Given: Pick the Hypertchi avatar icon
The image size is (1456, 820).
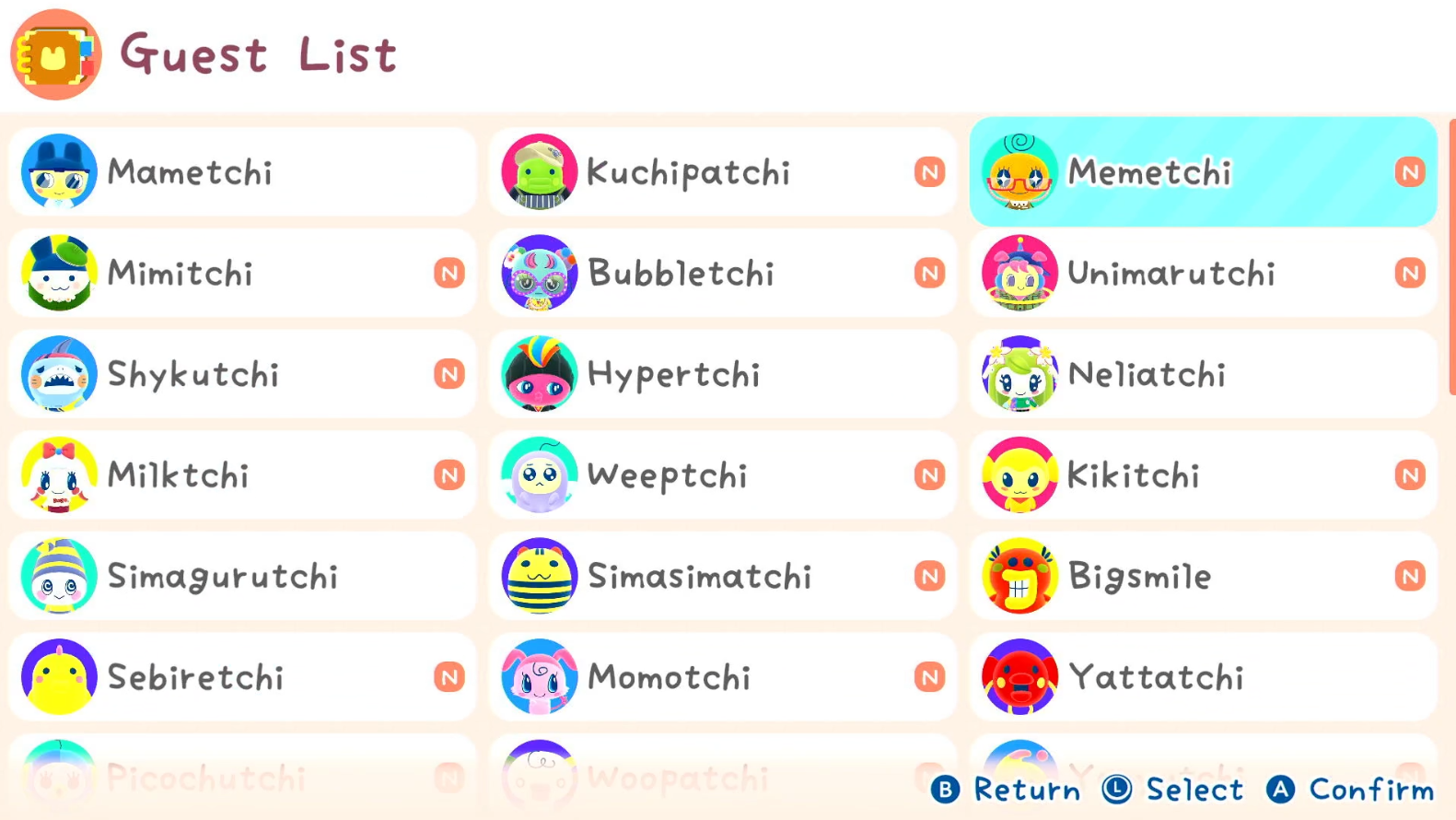Looking at the screenshot, I should [540, 374].
